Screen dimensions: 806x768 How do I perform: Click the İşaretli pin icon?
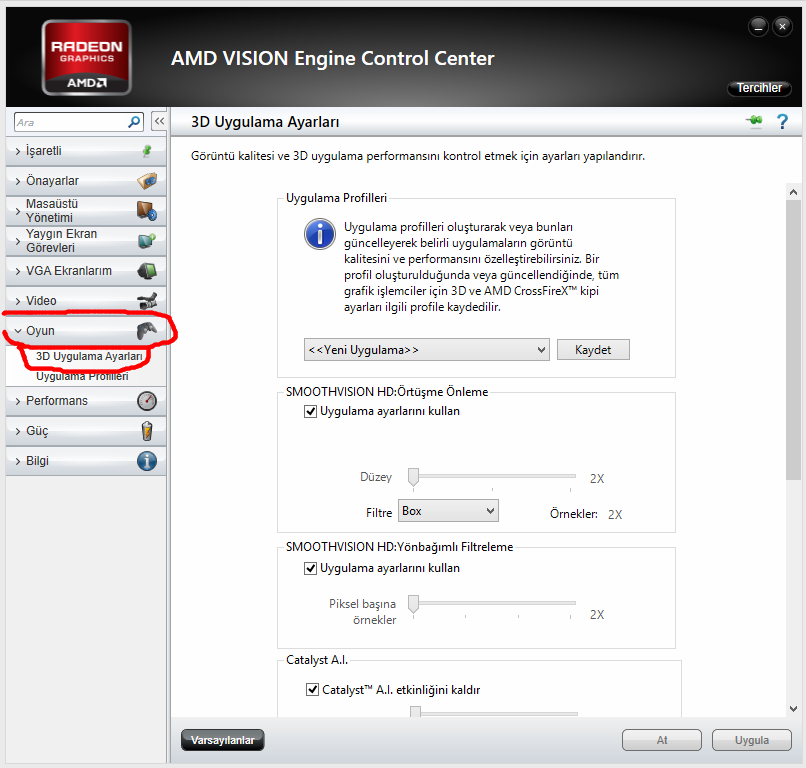(x=147, y=151)
